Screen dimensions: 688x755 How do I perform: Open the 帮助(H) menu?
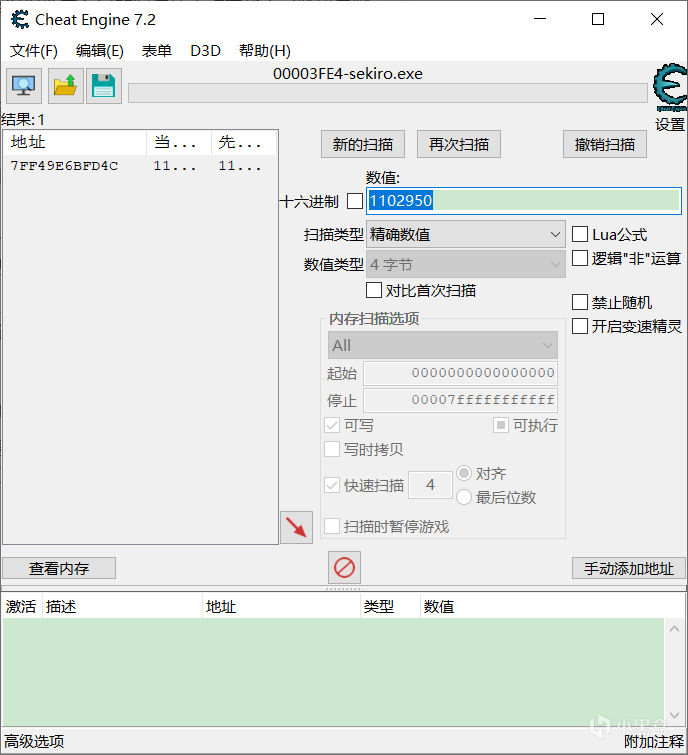tap(264, 51)
